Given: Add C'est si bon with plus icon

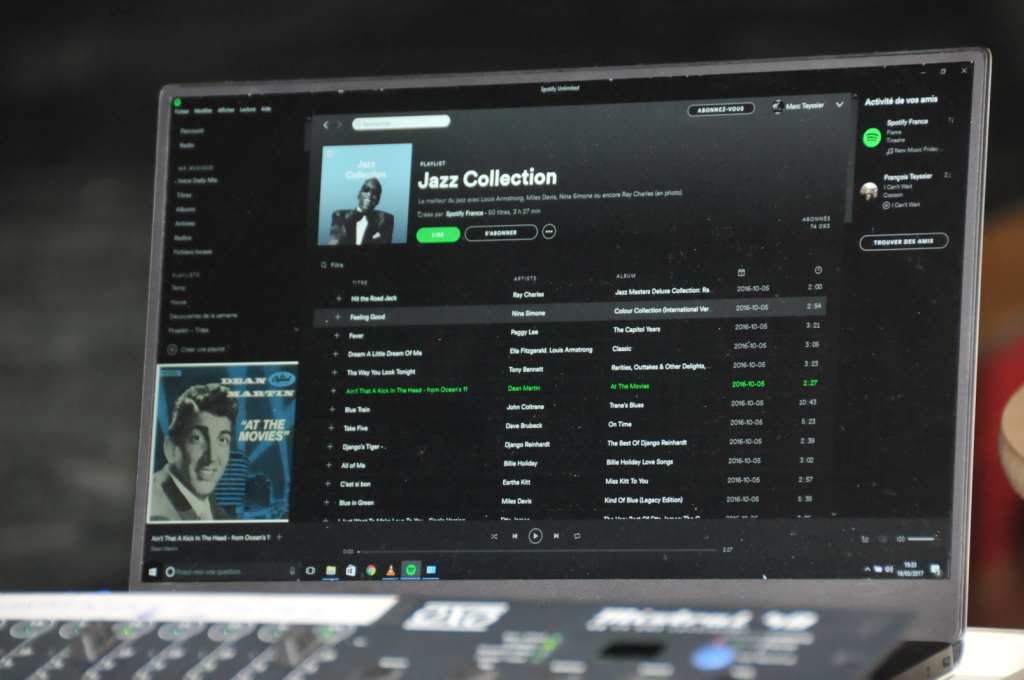Looking at the screenshot, I should pyautogui.click(x=327, y=484).
